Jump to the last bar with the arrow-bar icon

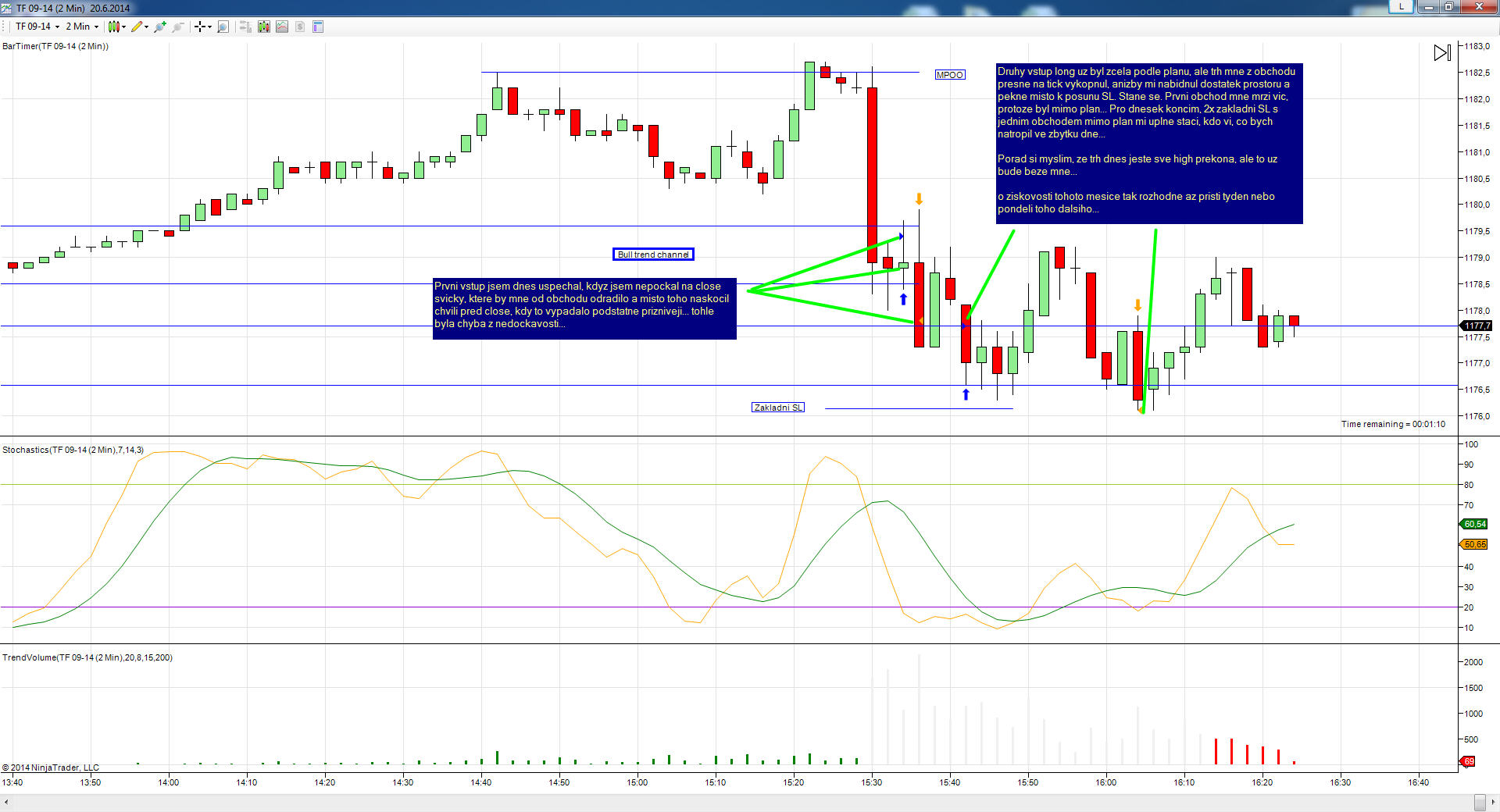click(x=1442, y=52)
